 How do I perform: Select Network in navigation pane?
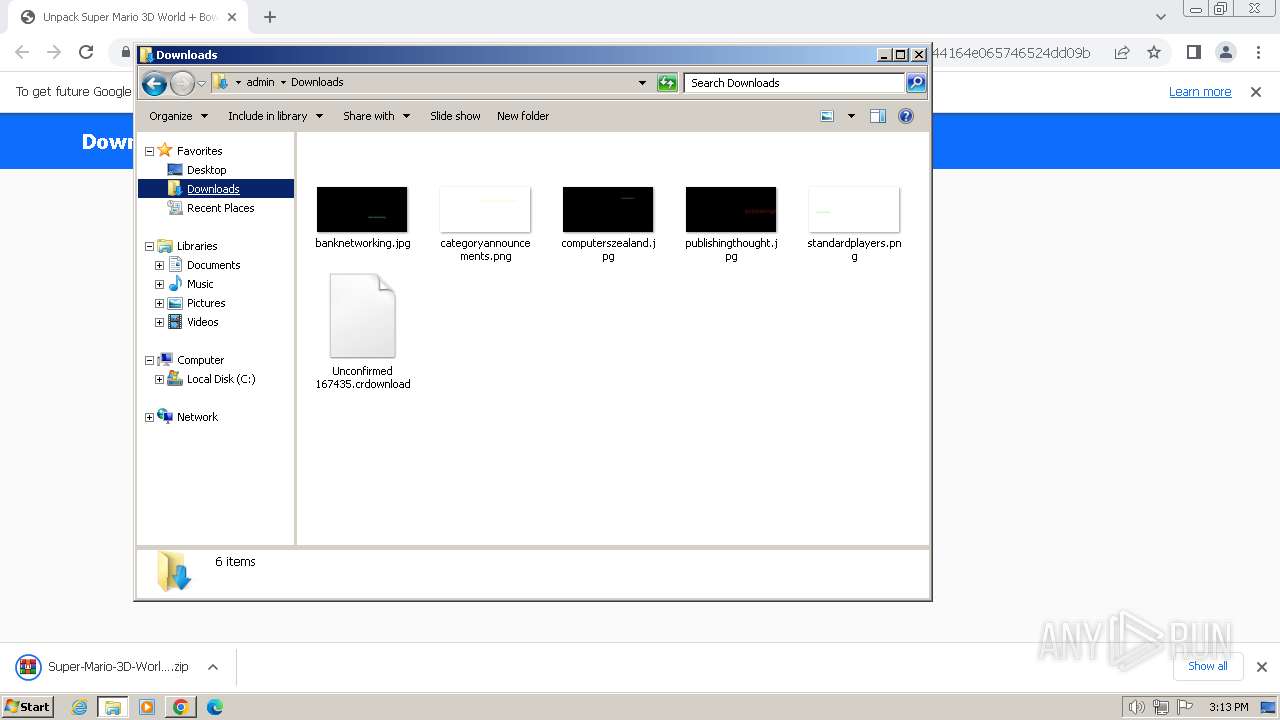[x=196, y=417]
